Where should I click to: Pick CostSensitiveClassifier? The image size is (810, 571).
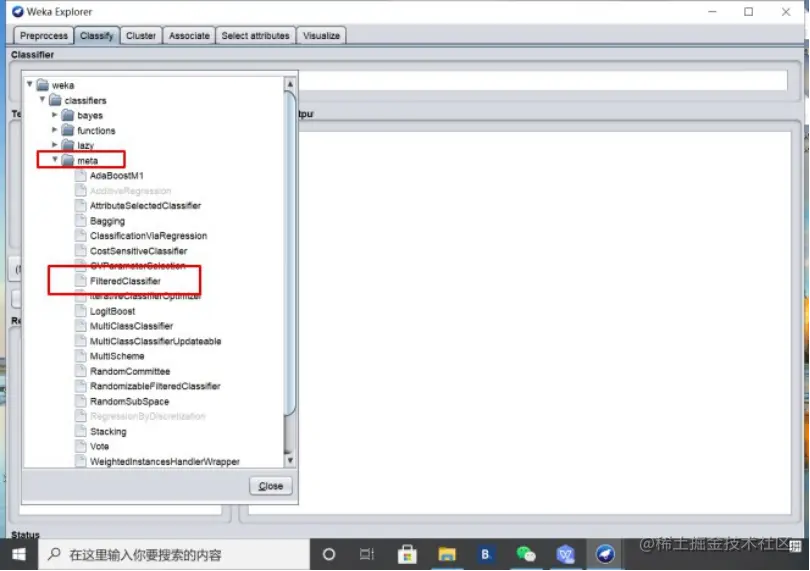[x=138, y=251]
